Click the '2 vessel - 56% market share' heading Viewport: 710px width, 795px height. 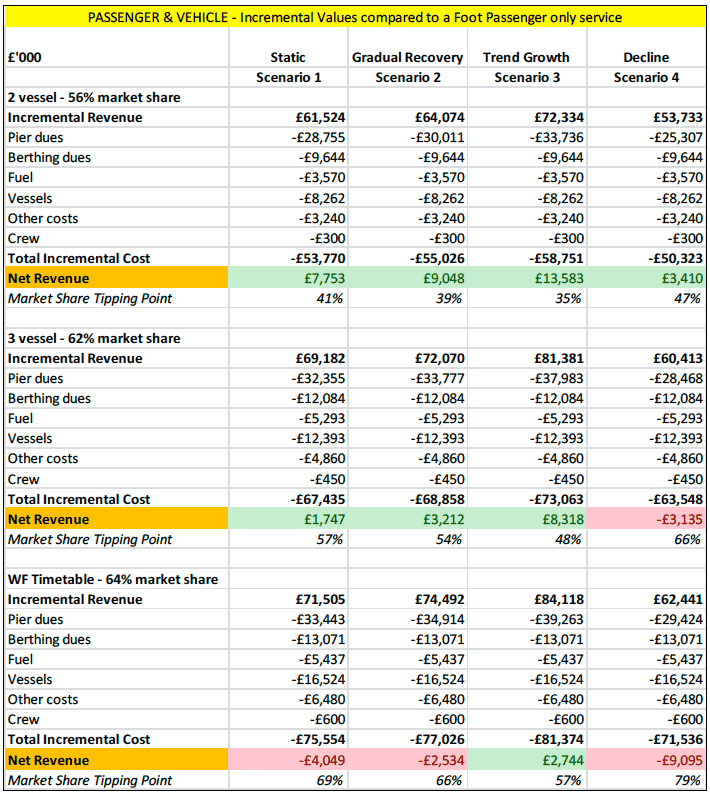pyautogui.click(x=94, y=97)
